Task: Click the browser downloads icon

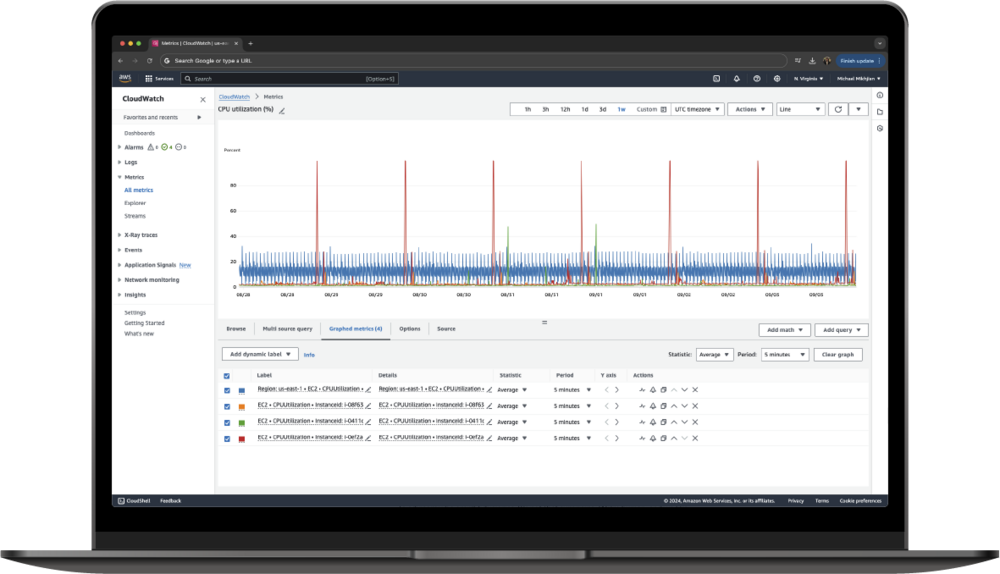Action: [x=812, y=61]
